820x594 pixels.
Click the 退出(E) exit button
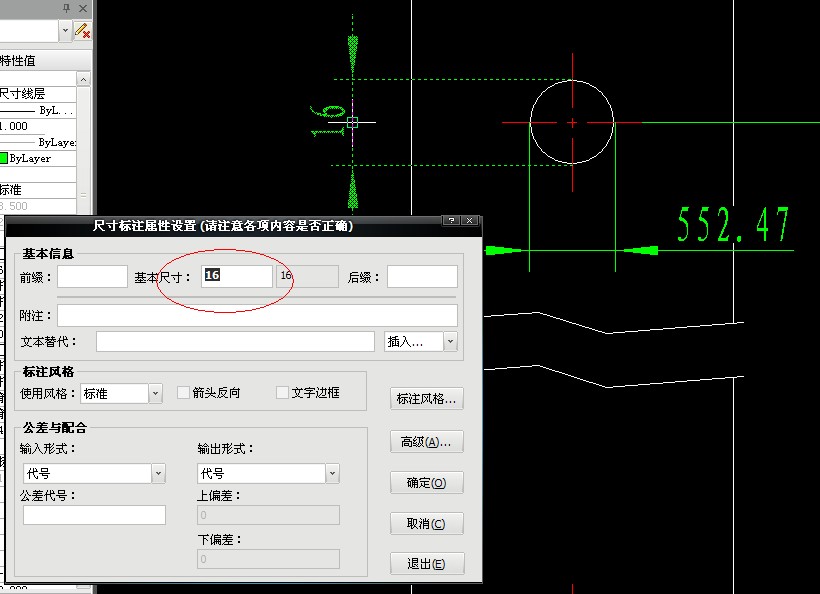[x=427, y=564]
